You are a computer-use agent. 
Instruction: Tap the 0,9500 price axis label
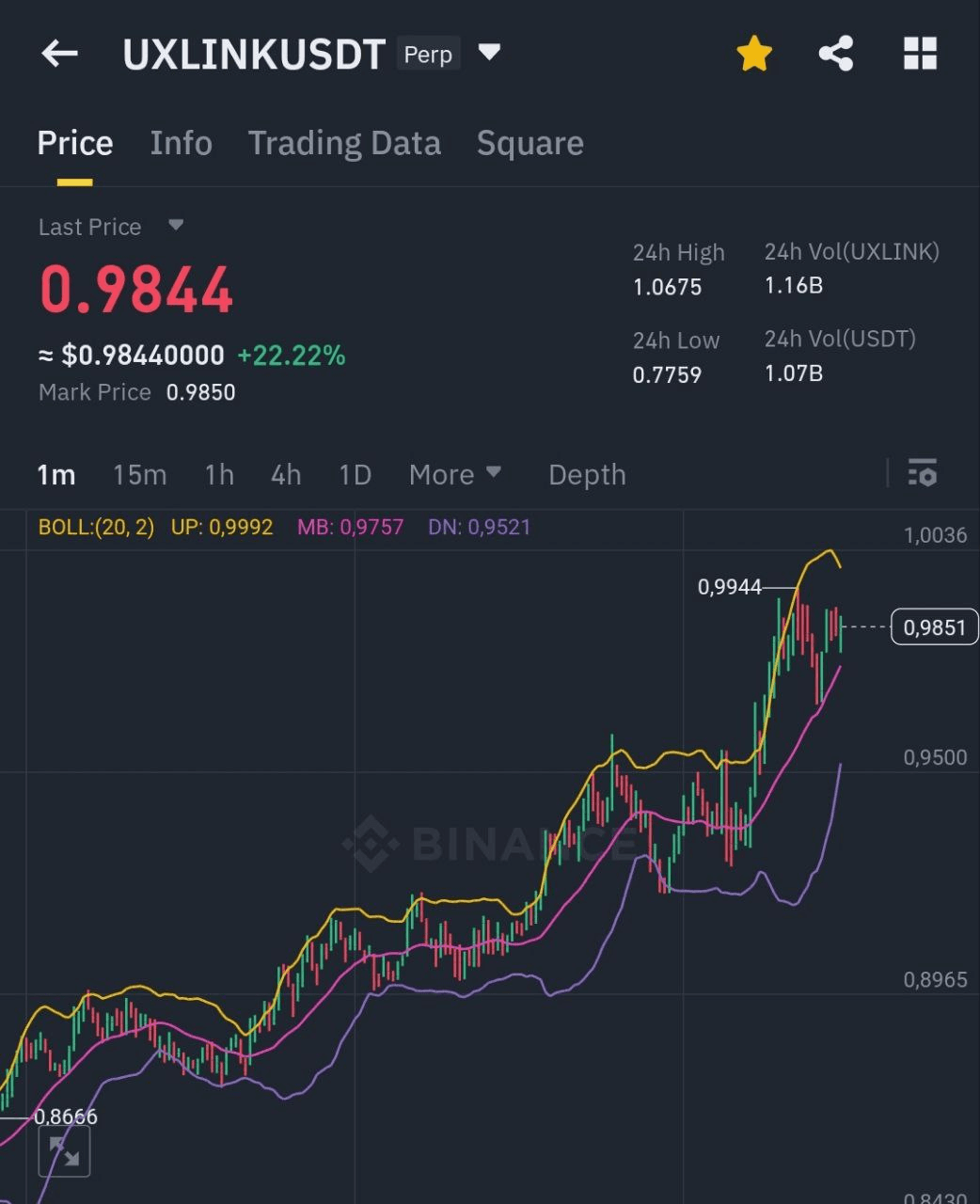click(x=935, y=757)
